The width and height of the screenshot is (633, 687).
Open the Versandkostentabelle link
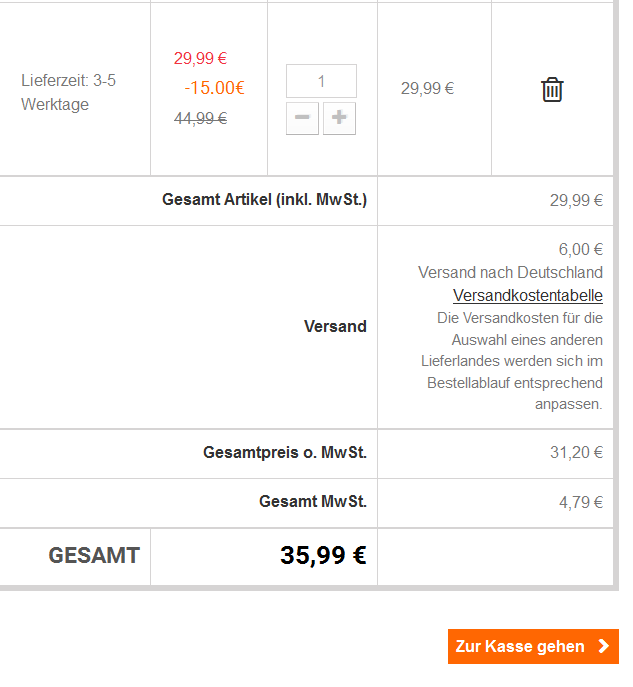527,296
